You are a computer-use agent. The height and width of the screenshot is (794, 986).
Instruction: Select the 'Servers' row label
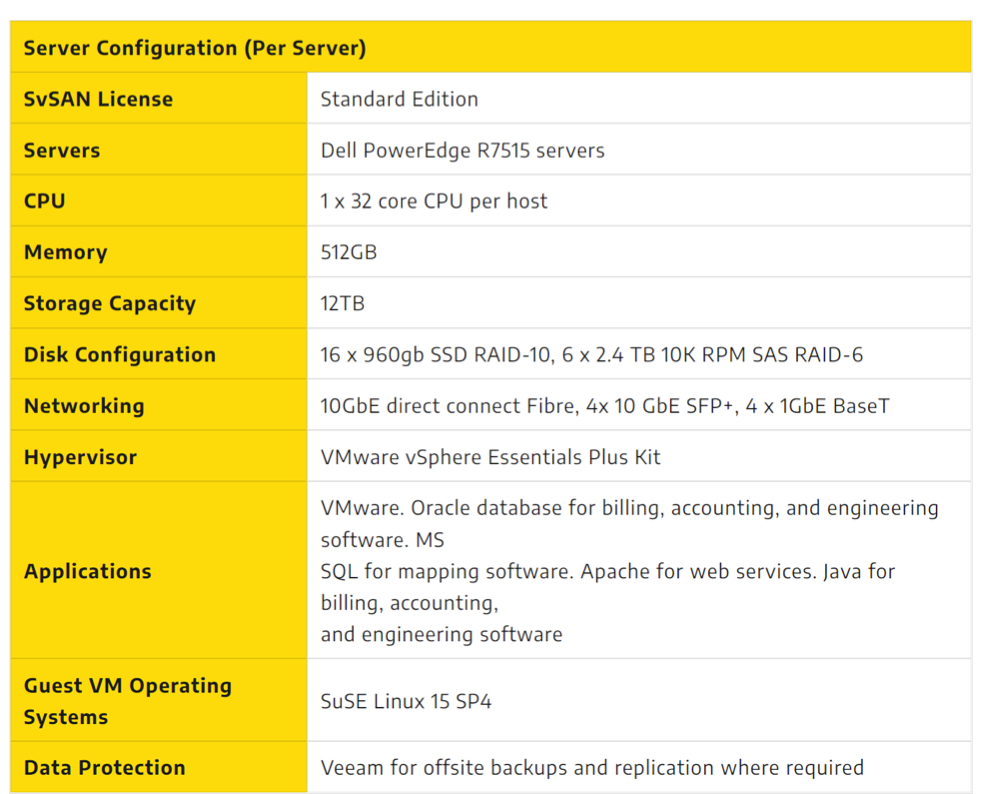coord(62,150)
